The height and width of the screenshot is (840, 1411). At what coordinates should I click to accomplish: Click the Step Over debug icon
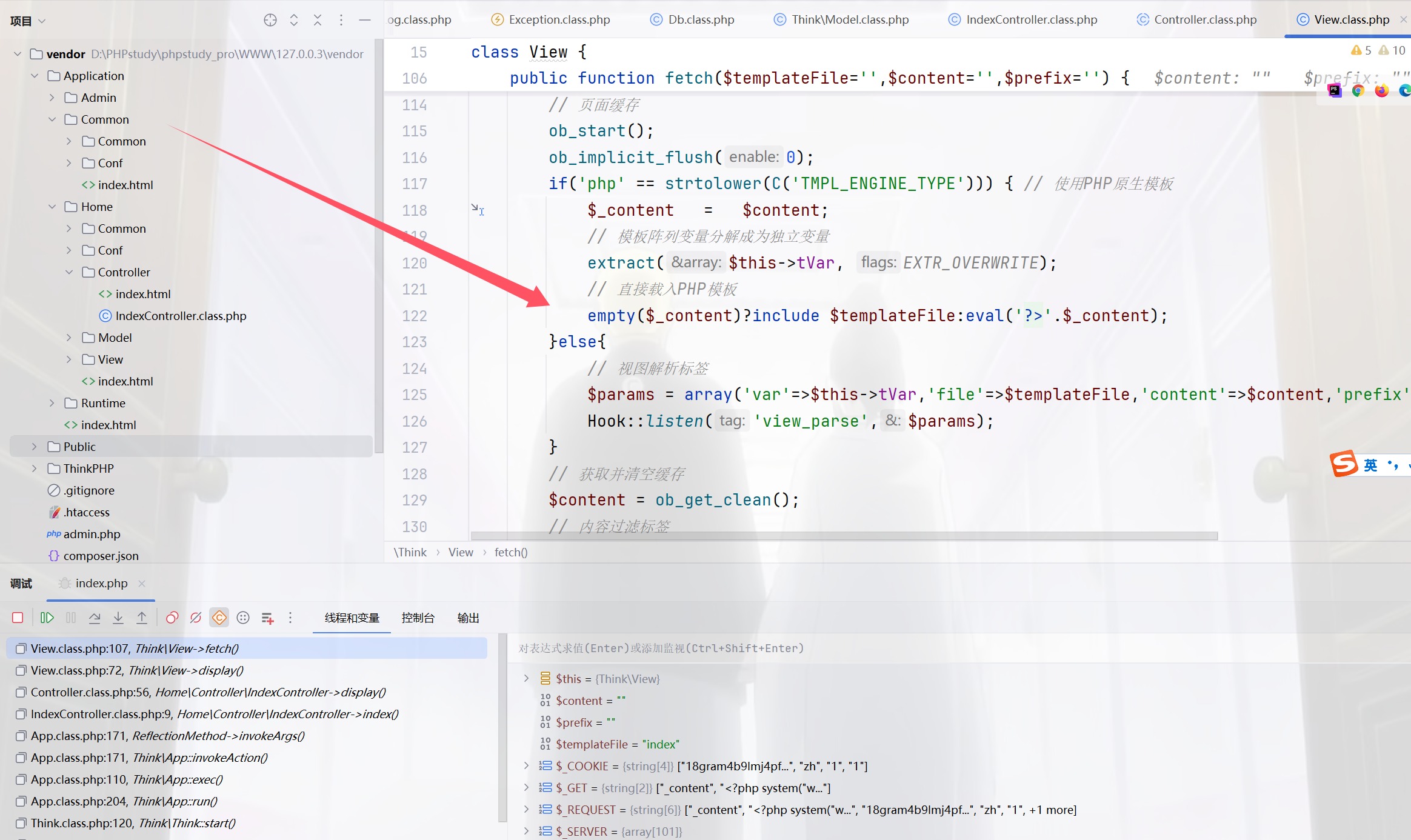pyautogui.click(x=95, y=618)
